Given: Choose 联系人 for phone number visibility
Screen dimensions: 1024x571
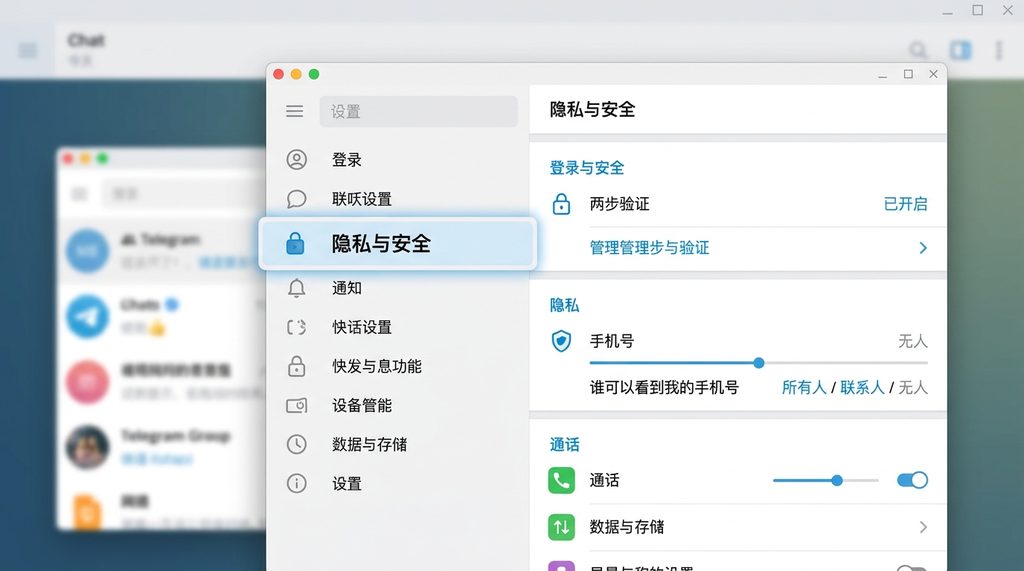Looking at the screenshot, I should click(862, 387).
